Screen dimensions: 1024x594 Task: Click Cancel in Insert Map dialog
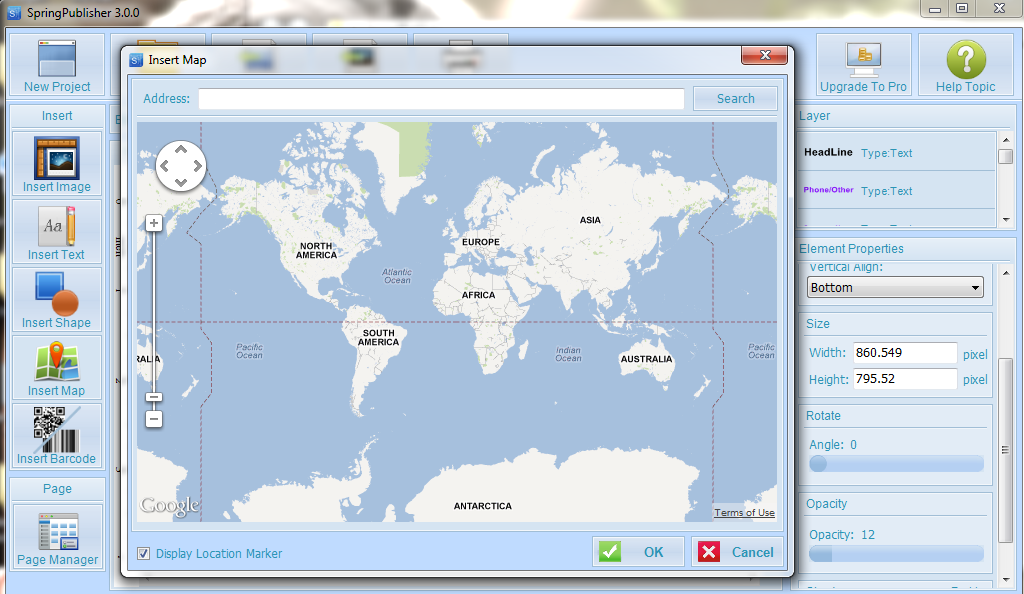(x=737, y=552)
